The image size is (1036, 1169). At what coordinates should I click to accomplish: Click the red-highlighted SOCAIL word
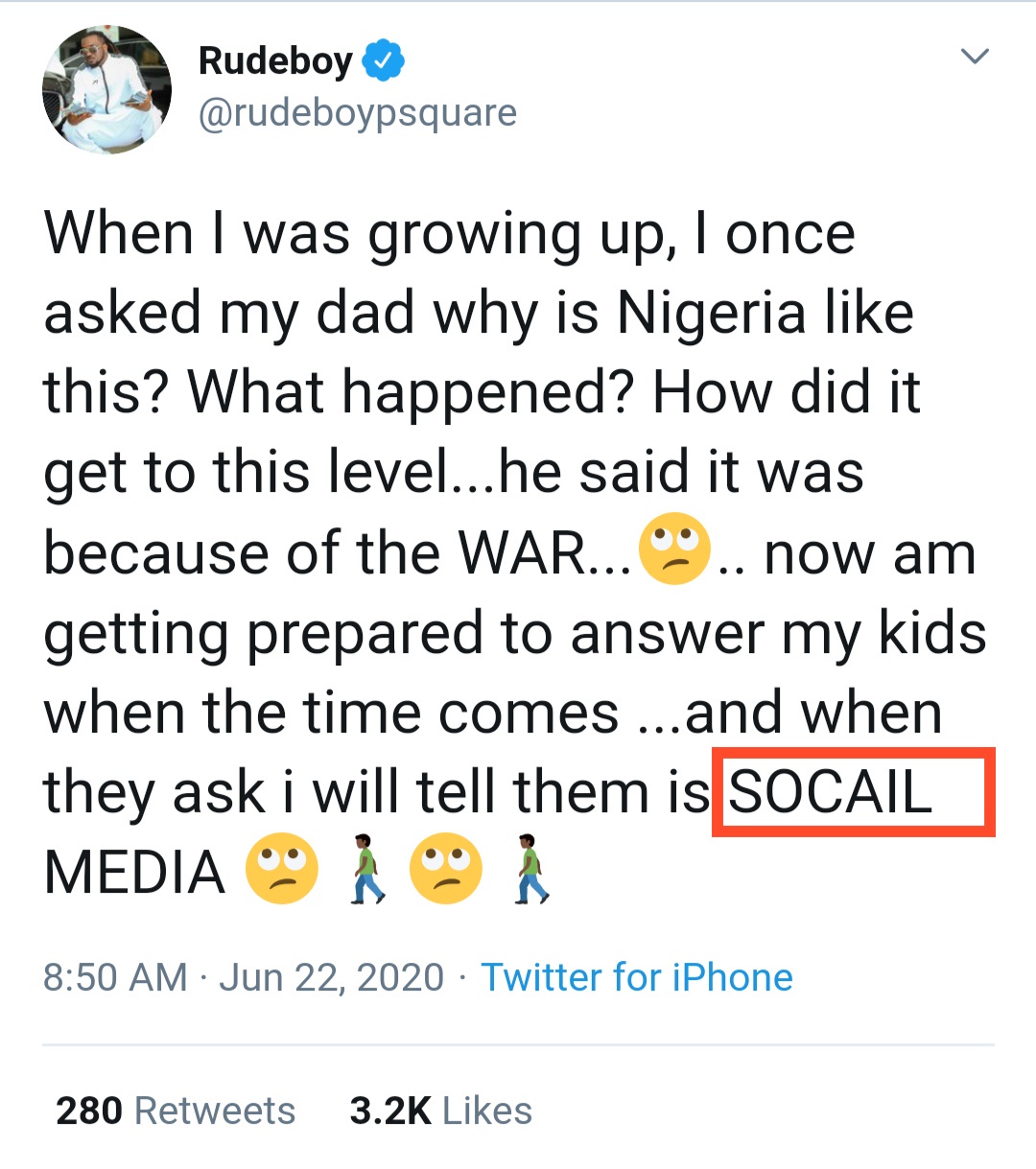(831, 793)
